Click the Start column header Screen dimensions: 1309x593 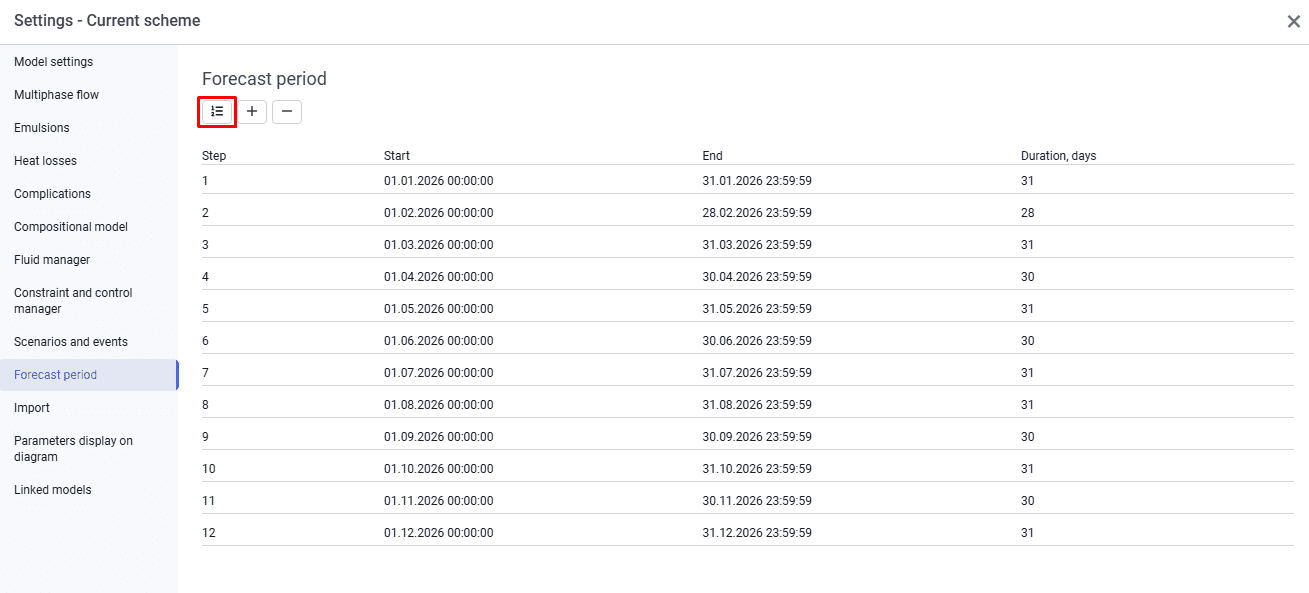tap(397, 156)
